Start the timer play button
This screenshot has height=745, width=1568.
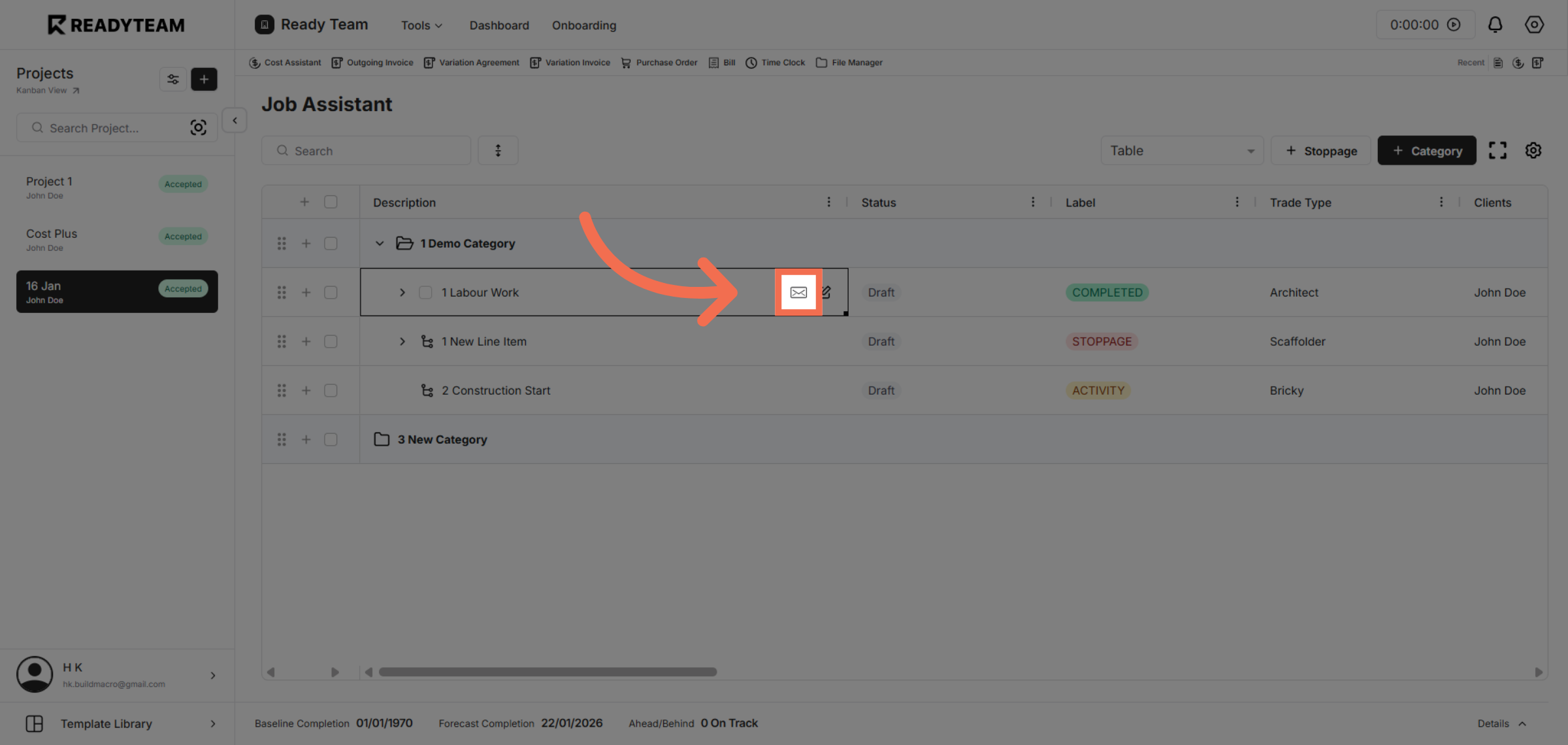pos(1454,25)
